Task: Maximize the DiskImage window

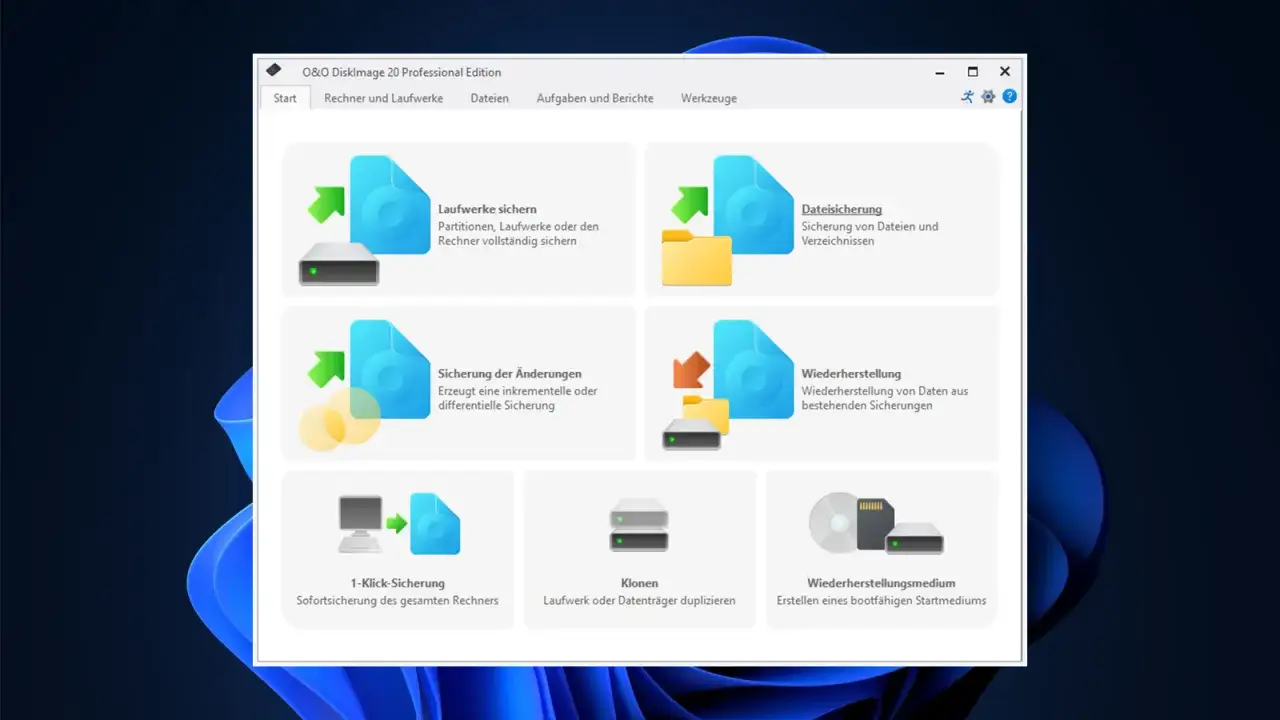Action: [973, 72]
